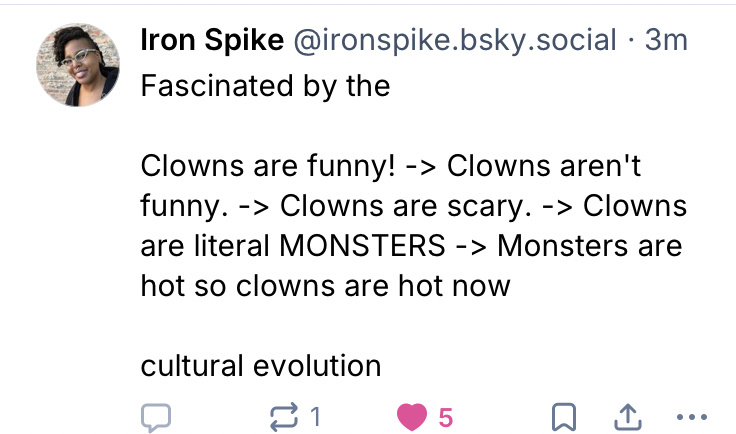Click the "cultural evolution" closing line
Image resolution: width=736 pixels, height=434 pixels.
point(261,366)
